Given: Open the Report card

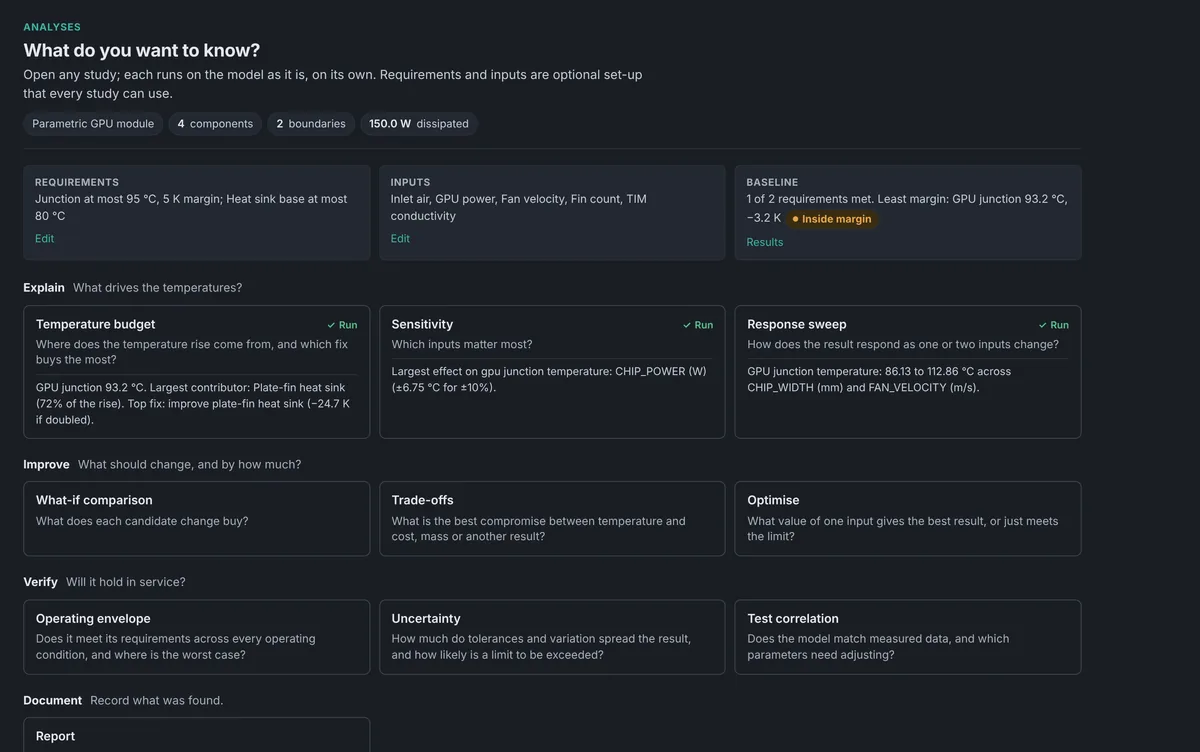Looking at the screenshot, I should pyautogui.click(x=196, y=735).
